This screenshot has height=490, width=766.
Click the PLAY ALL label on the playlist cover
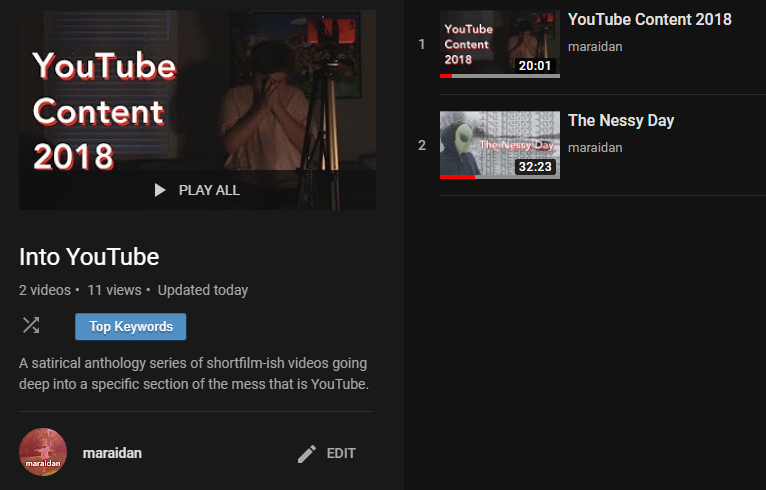tap(209, 190)
